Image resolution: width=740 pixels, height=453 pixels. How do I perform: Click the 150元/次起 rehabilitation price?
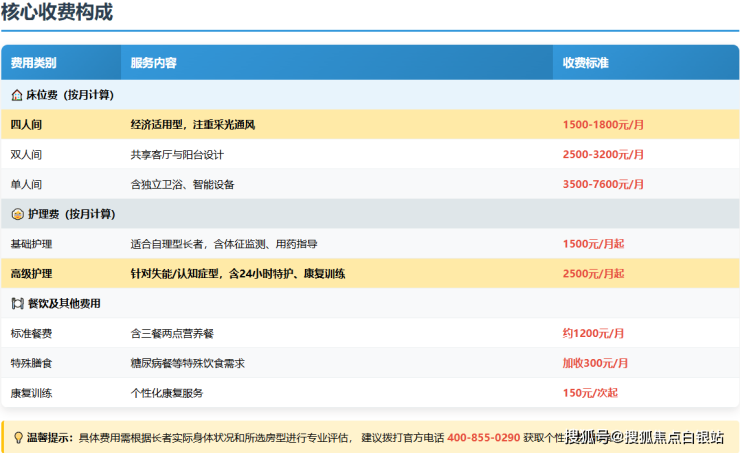pyautogui.click(x=590, y=393)
